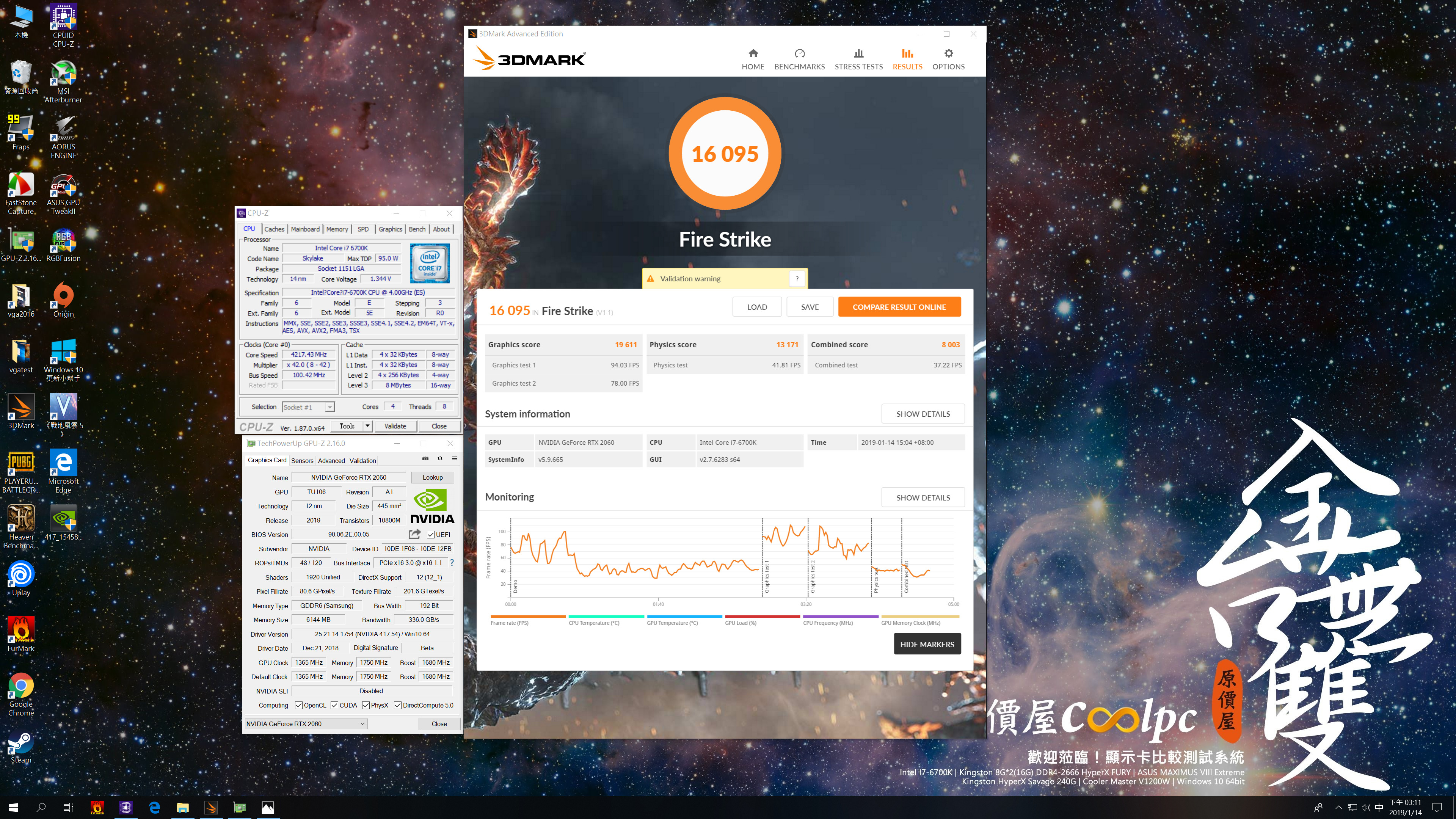1456x819 pixels.
Task: Click the Tools button in CPU-Z
Action: coord(347,426)
